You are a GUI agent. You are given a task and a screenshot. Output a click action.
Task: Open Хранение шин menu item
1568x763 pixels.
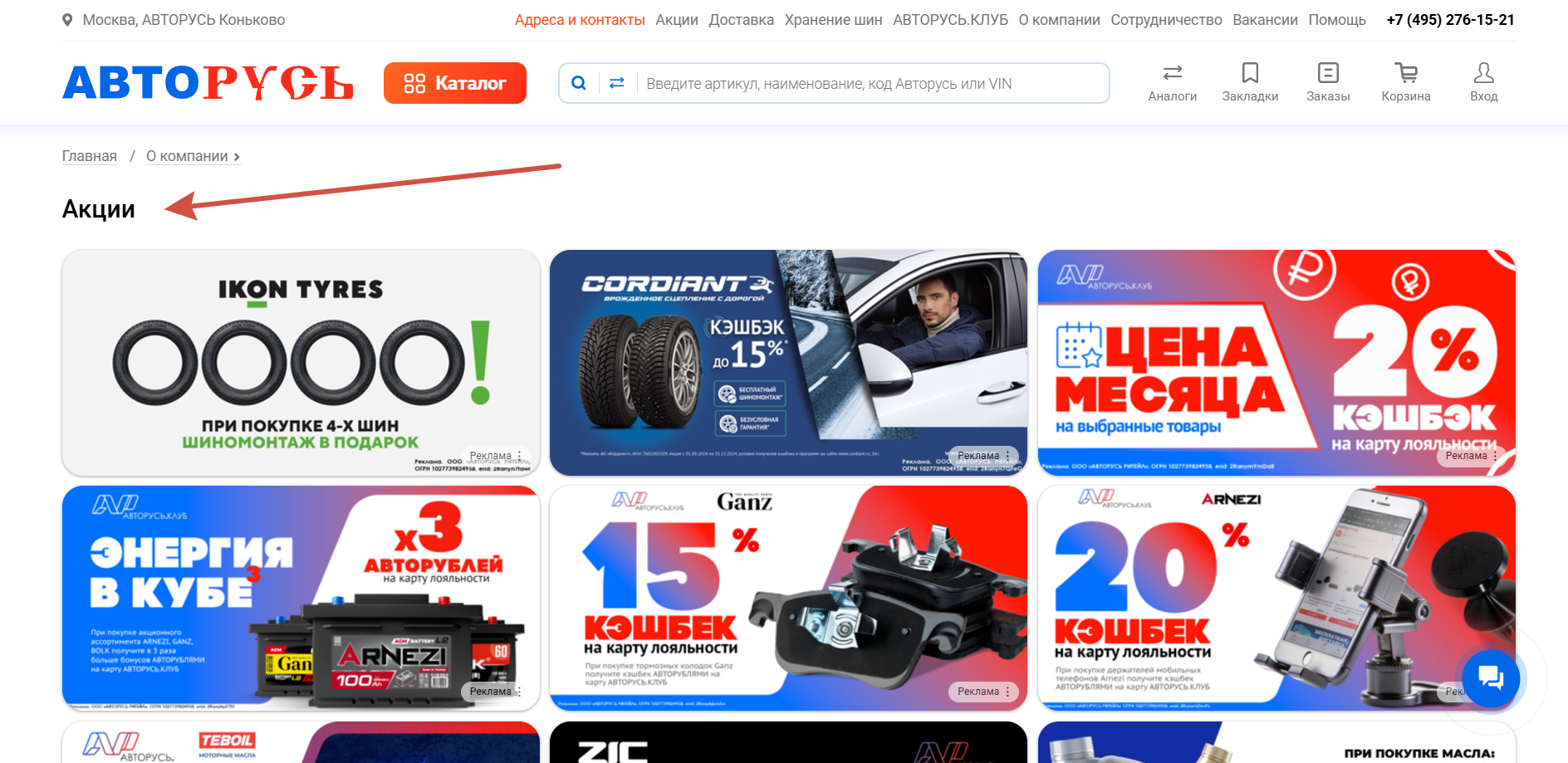click(x=834, y=20)
